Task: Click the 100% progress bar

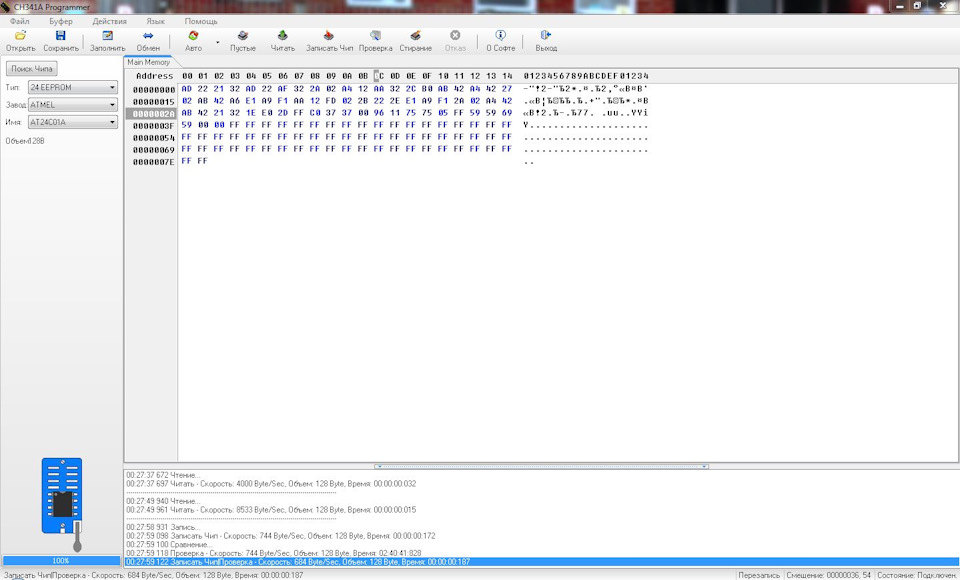Action: [61, 560]
